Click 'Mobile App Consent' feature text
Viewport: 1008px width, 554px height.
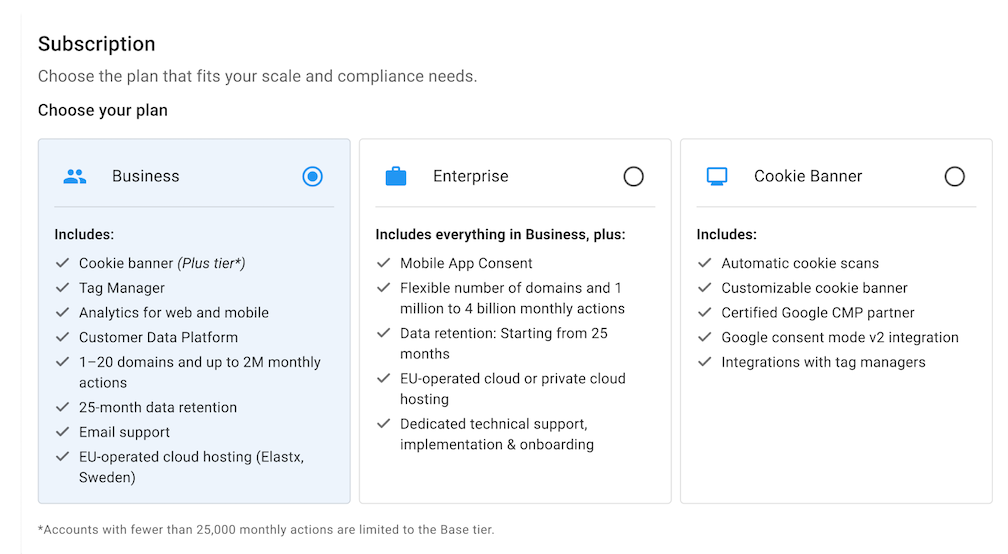(x=466, y=264)
